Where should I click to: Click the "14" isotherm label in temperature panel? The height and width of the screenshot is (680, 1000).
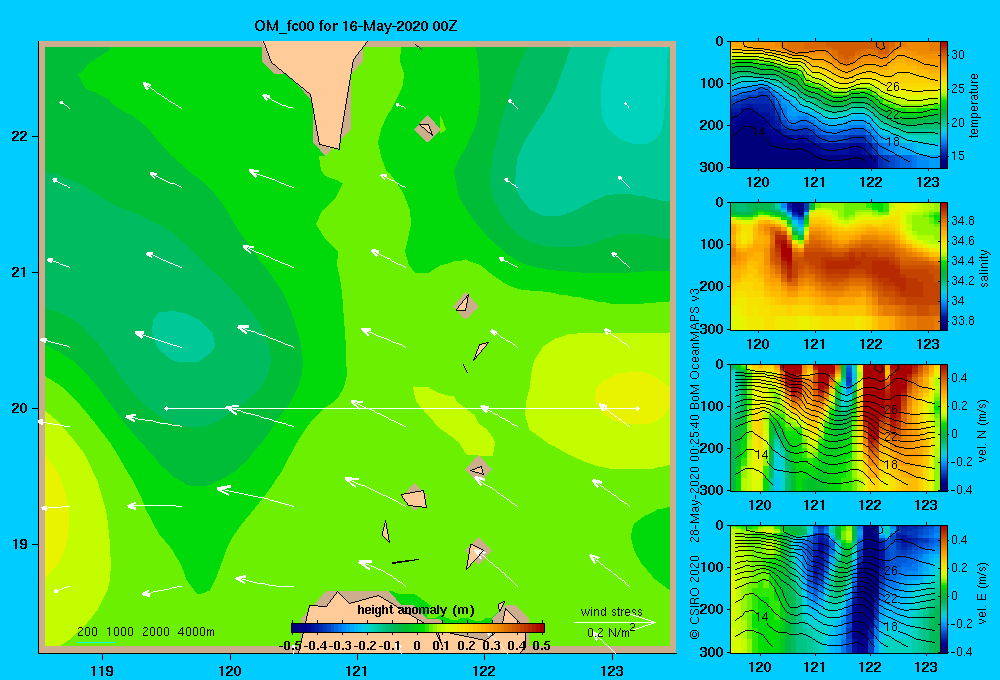click(x=758, y=131)
